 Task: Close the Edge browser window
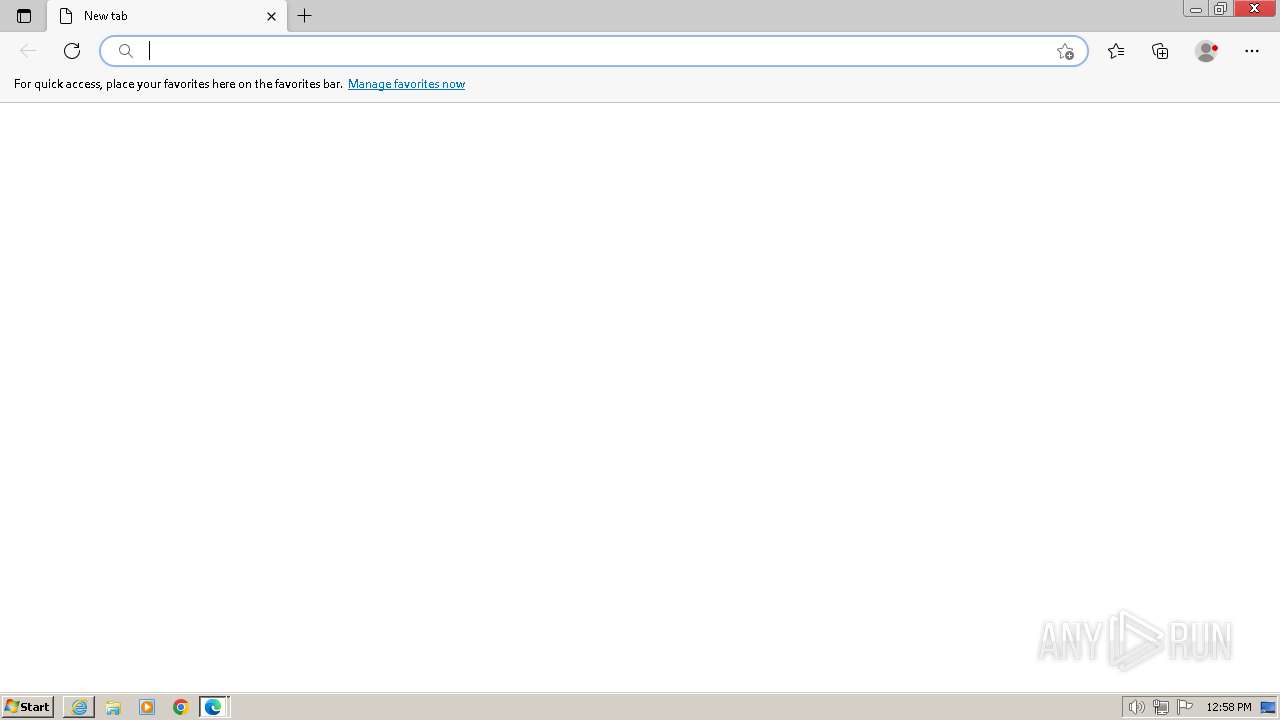(1255, 9)
